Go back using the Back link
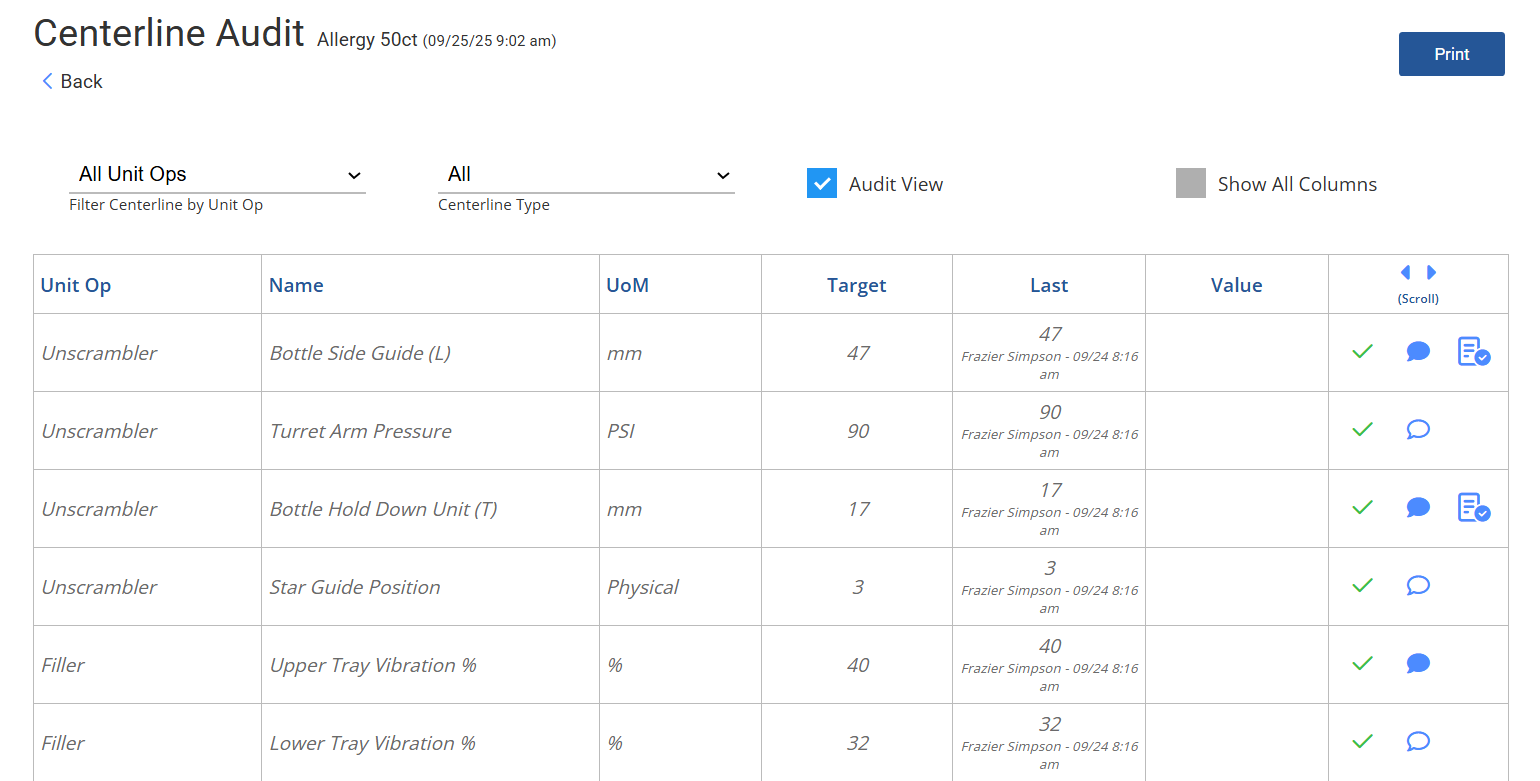 [x=72, y=81]
